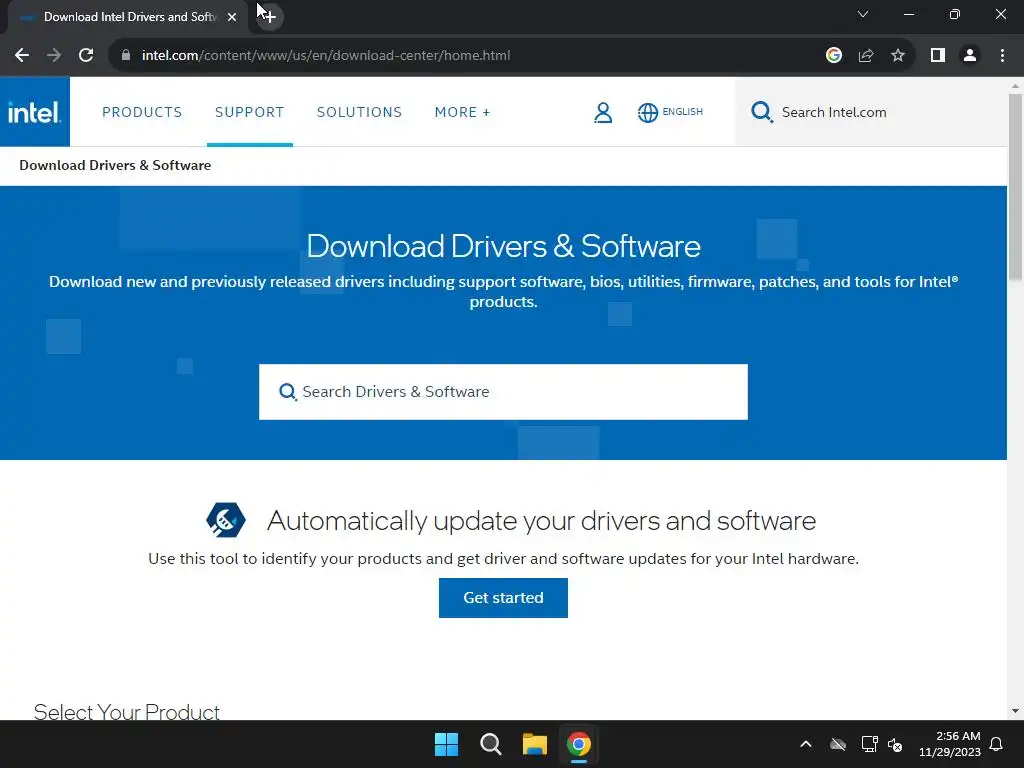Screen dimensions: 1024x768
Task: Open the SUPPORT menu
Action: pyautogui.click(x=249, y=112)
